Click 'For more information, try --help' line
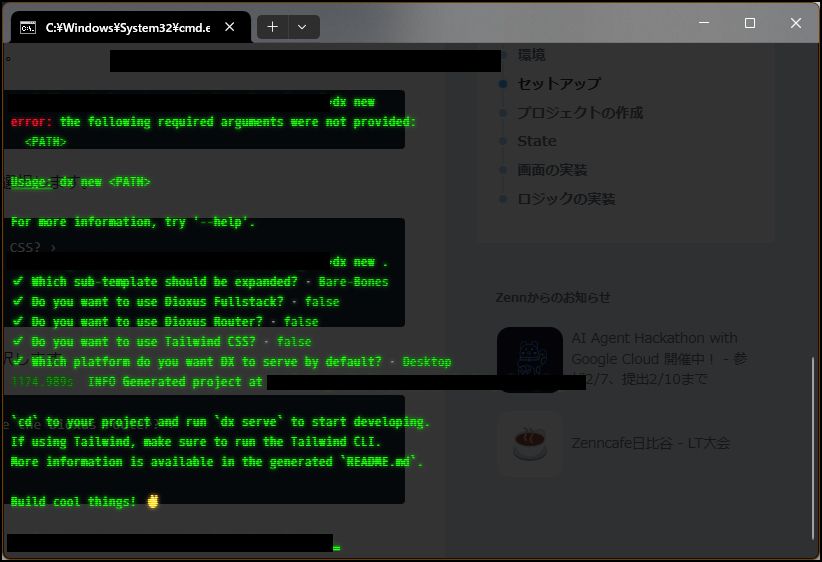Image resolution: width=822 pixels, height=562 pixels. (x=133, y=222)
